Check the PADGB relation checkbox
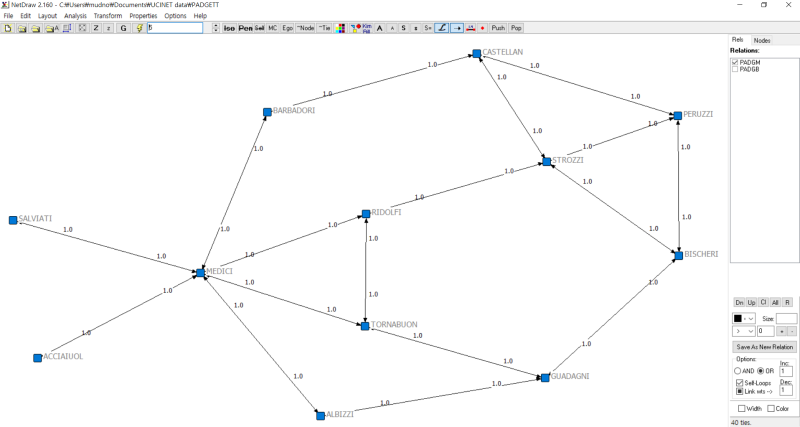800x427 pixels. pos(735,69)
